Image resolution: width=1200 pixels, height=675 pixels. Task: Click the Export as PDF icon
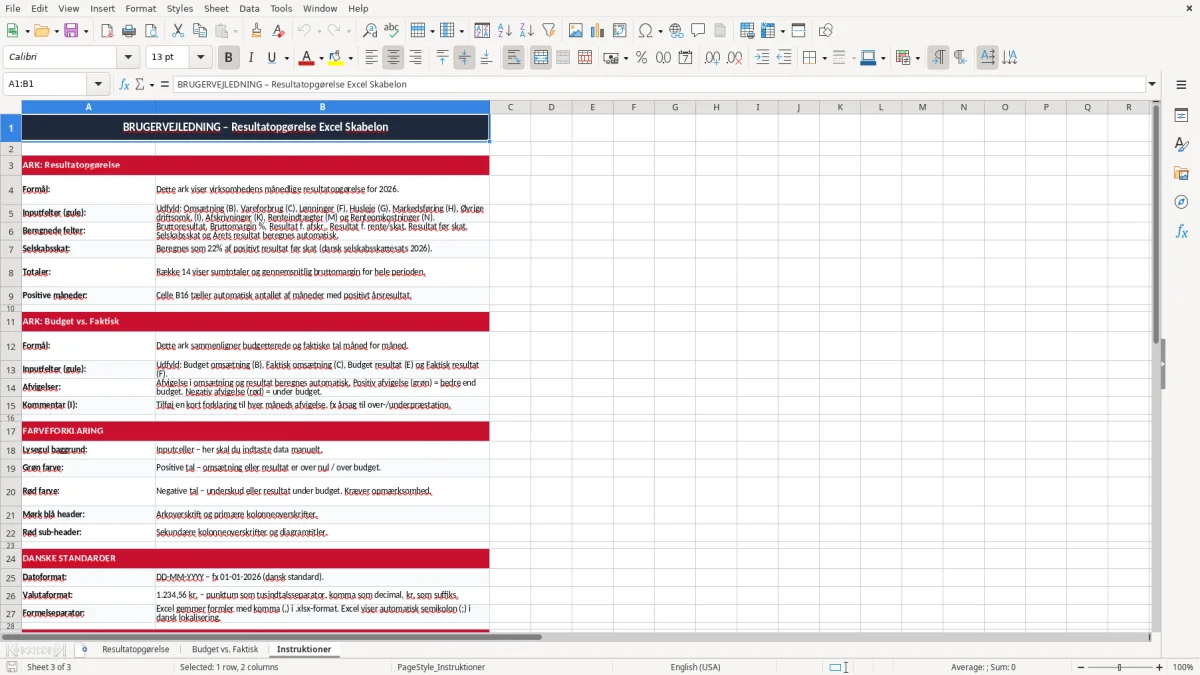(107, 31)
